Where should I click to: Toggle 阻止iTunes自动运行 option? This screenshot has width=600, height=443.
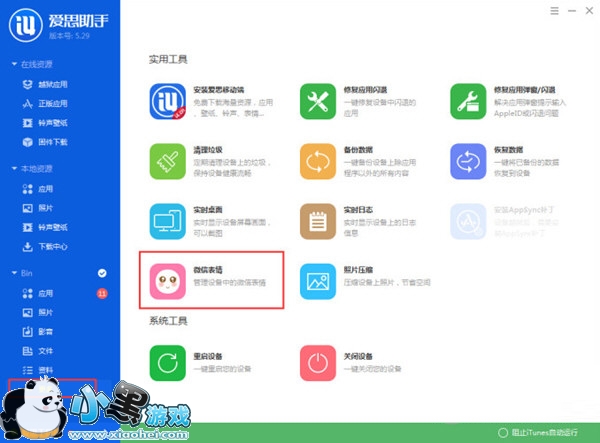click(538, 433)
